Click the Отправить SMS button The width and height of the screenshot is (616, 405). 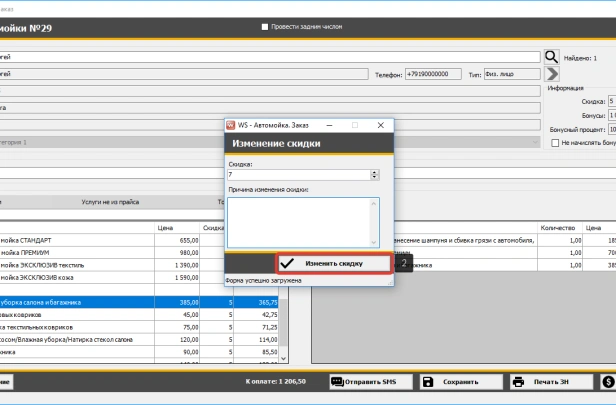(371, 381)
